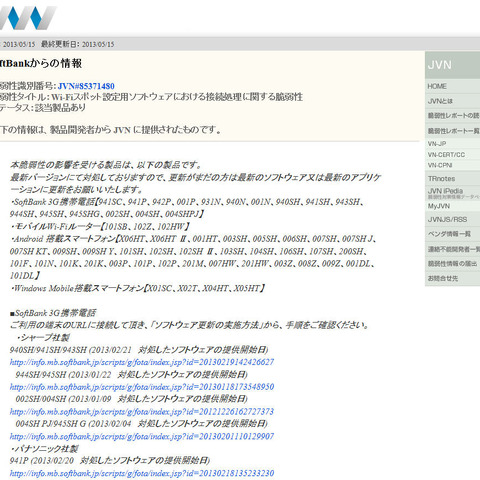The width and height of the screenshot is (480, 480).
Task: Open JVN iPedia in the sidebar
Action: [452, 193]
